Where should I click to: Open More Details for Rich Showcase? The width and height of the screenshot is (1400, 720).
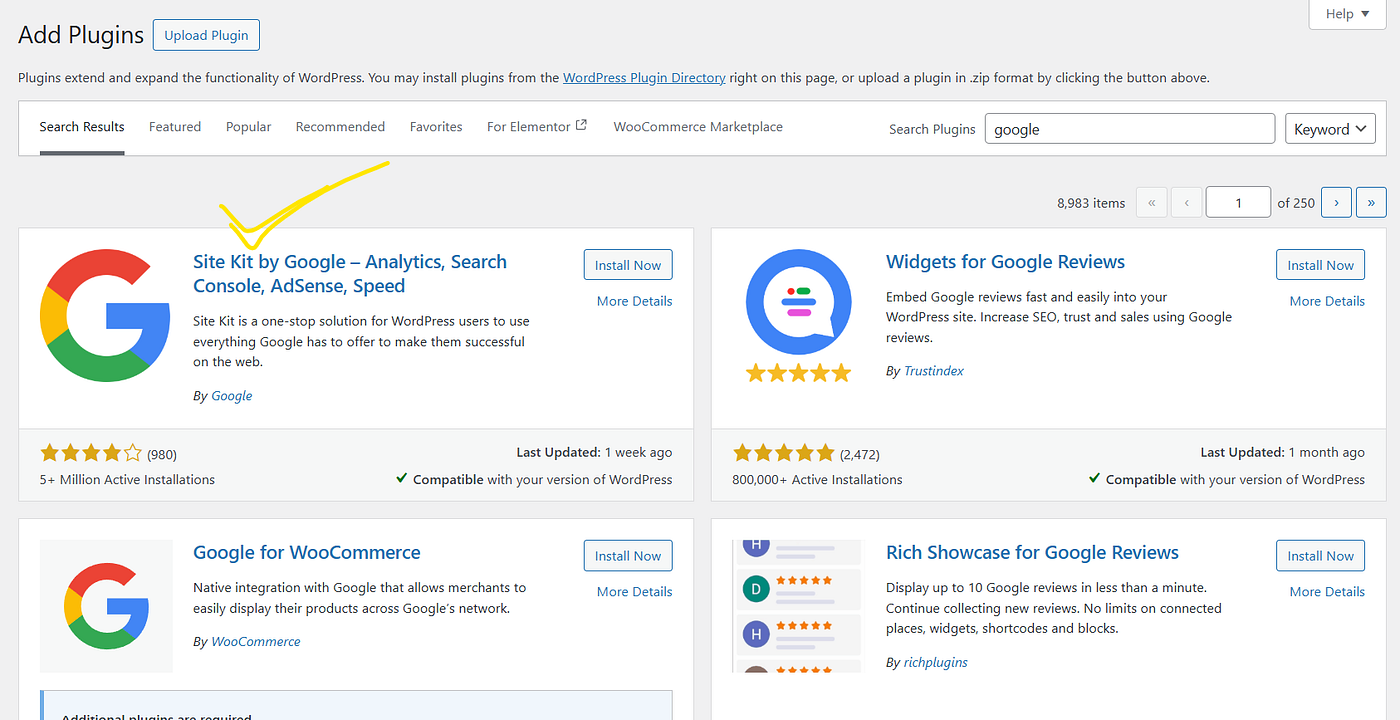(1327, 592)
